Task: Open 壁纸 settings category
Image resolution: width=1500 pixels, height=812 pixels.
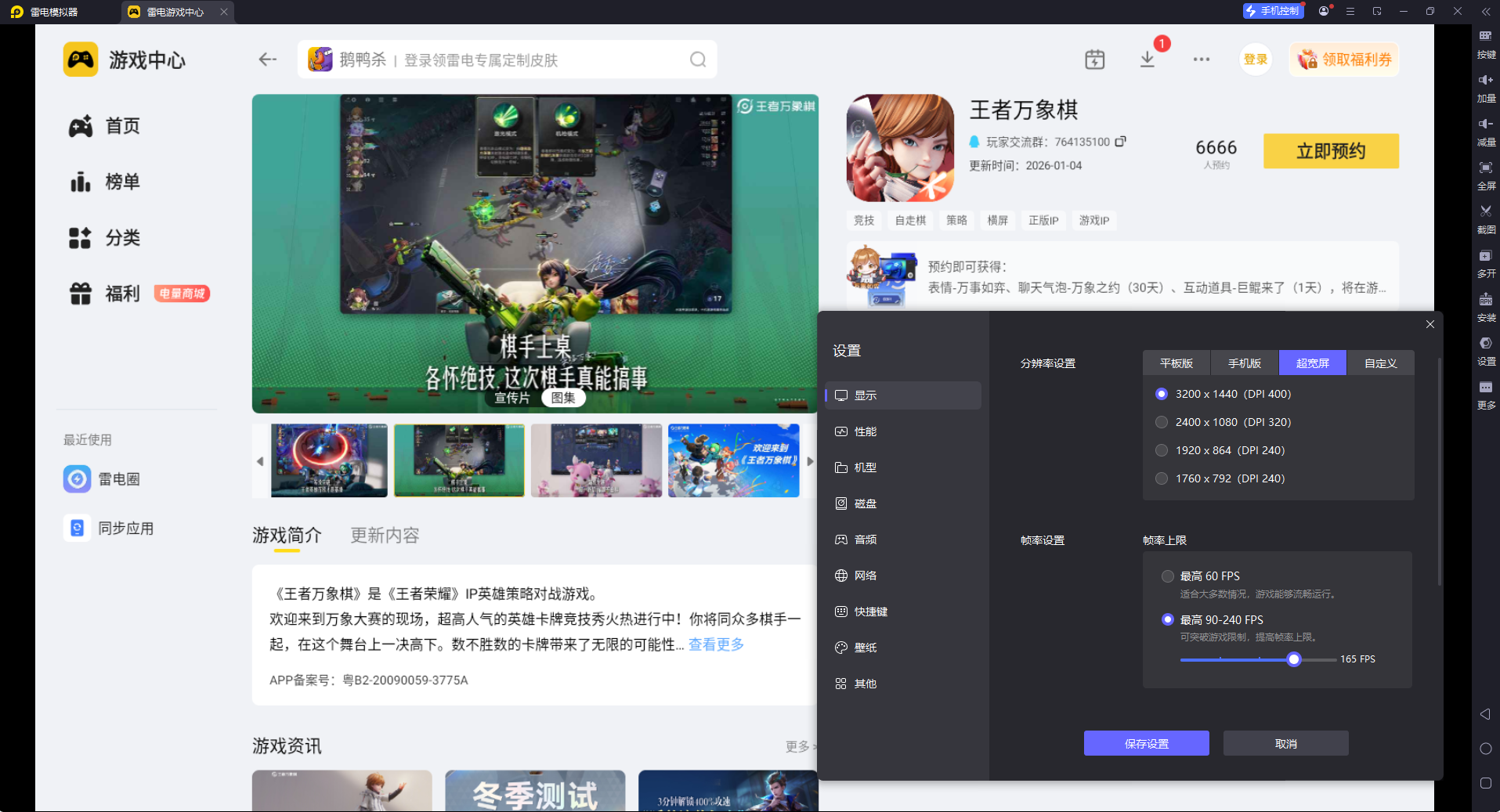Action: coord(903,648)
